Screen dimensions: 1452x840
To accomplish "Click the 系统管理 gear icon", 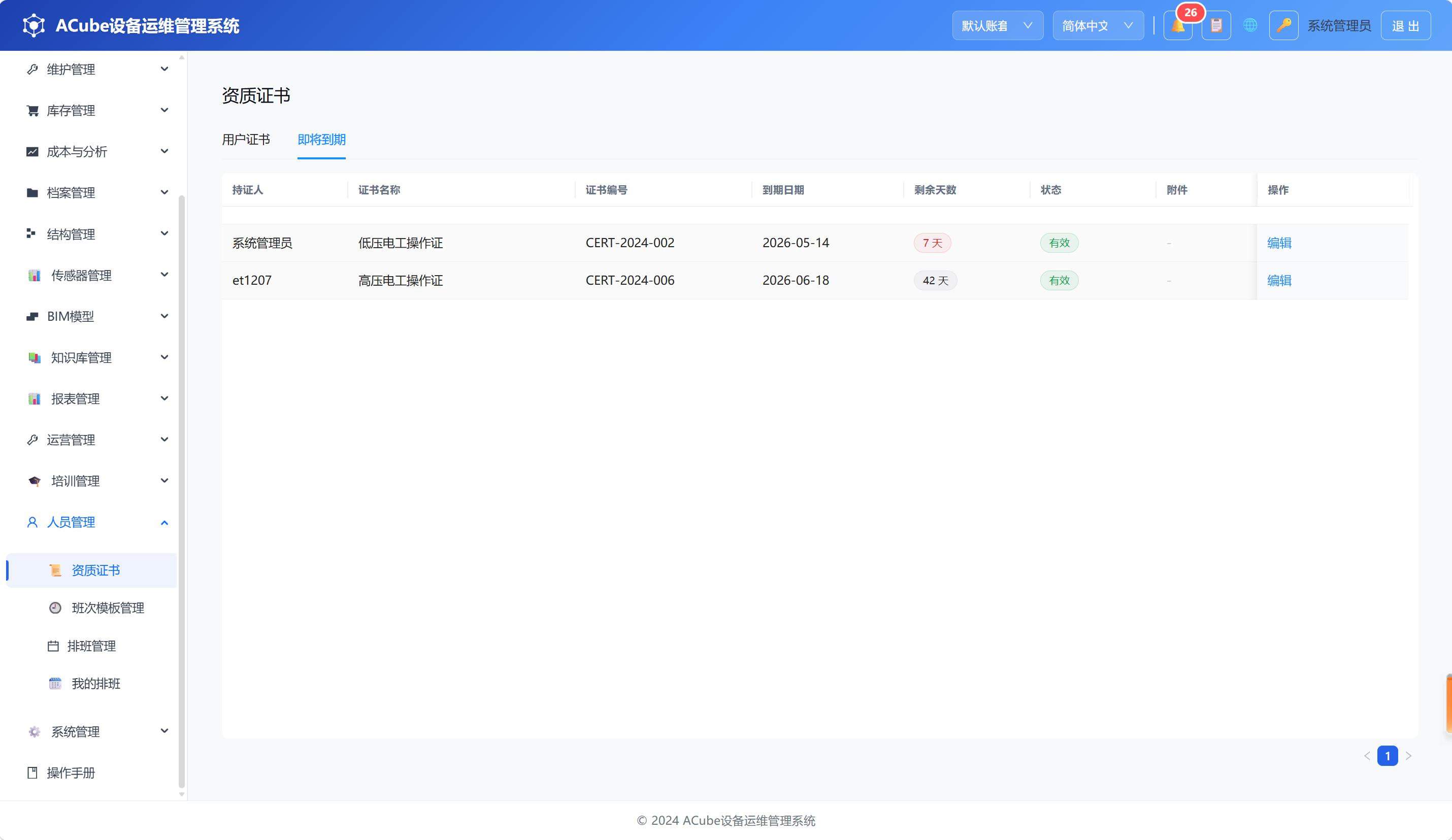I will tap(35, 732).
